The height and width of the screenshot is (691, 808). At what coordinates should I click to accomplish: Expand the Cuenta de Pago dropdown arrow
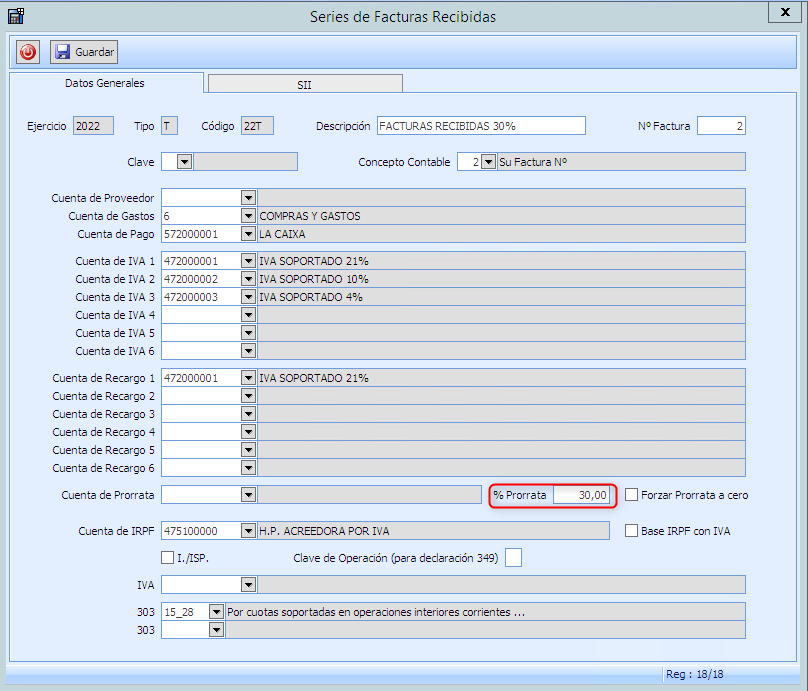[248, 234]
